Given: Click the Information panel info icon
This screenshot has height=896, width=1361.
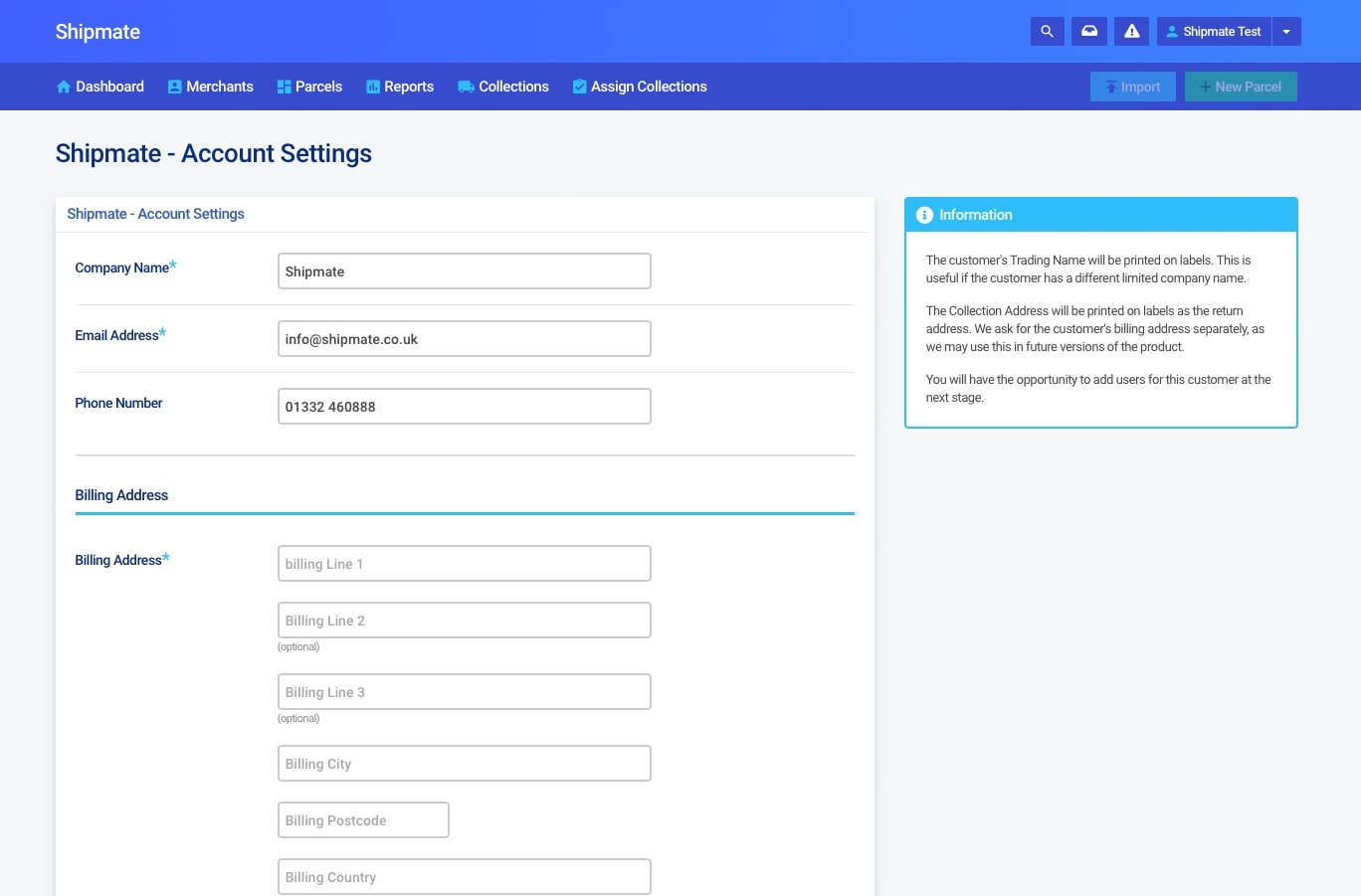Looking at the screenshot, I should point(924,215).
